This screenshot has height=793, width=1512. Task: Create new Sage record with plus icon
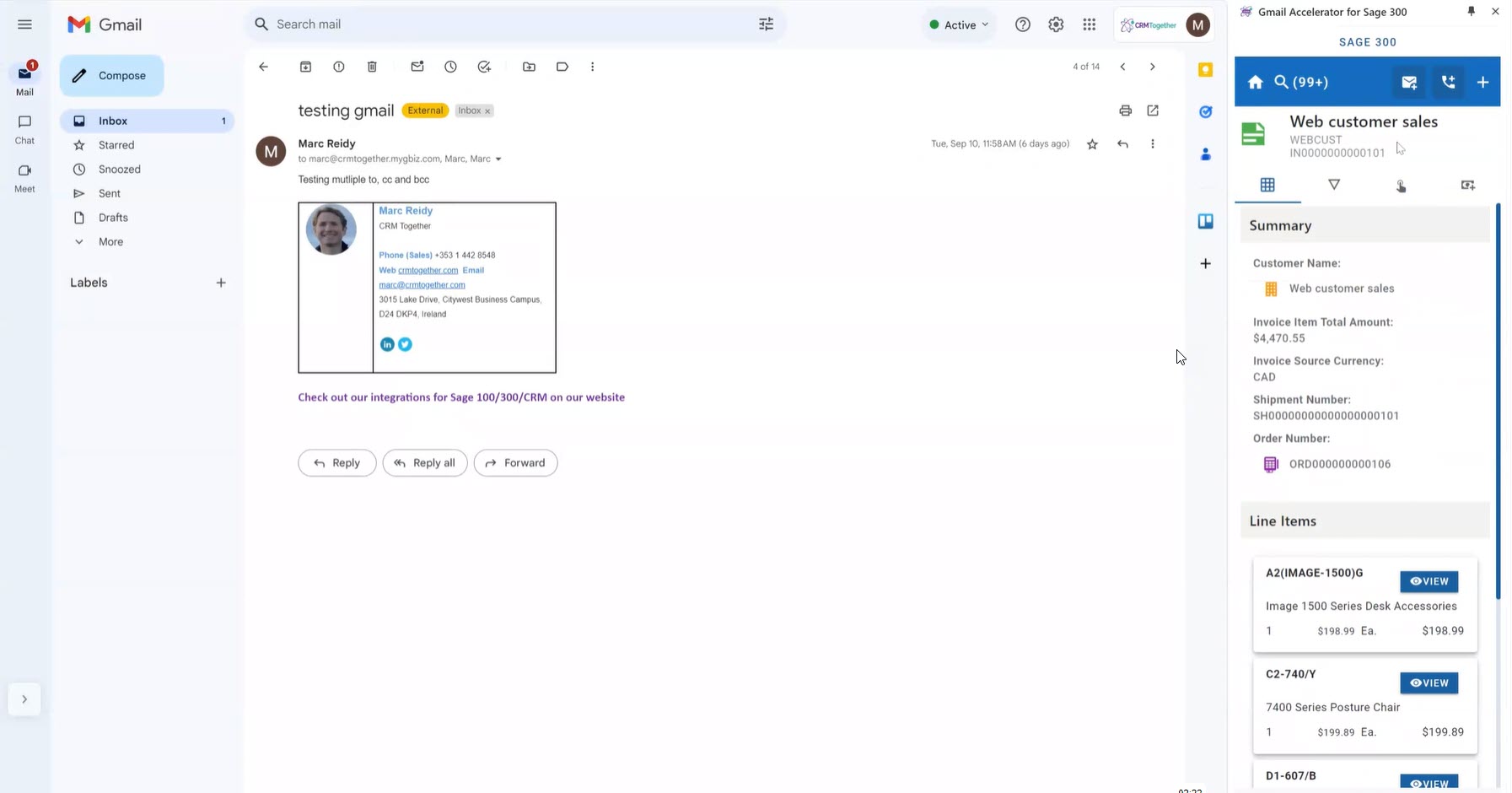(1483, 82)
